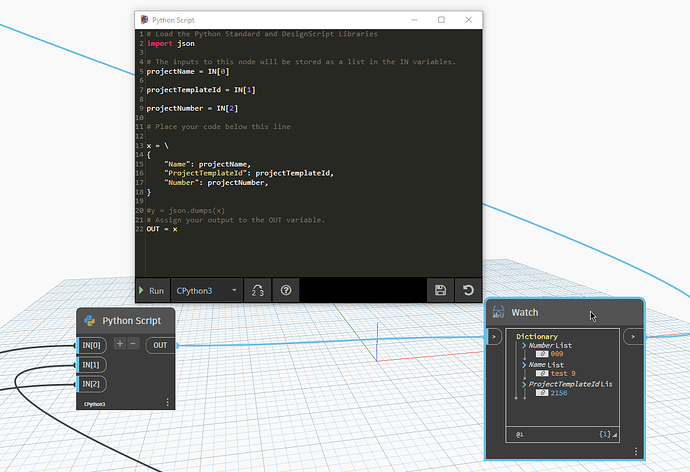Revert script changes with the undo arrow icon
Image resolution: width=690 pixels, height=472 pixels.
tap(467, 291)
